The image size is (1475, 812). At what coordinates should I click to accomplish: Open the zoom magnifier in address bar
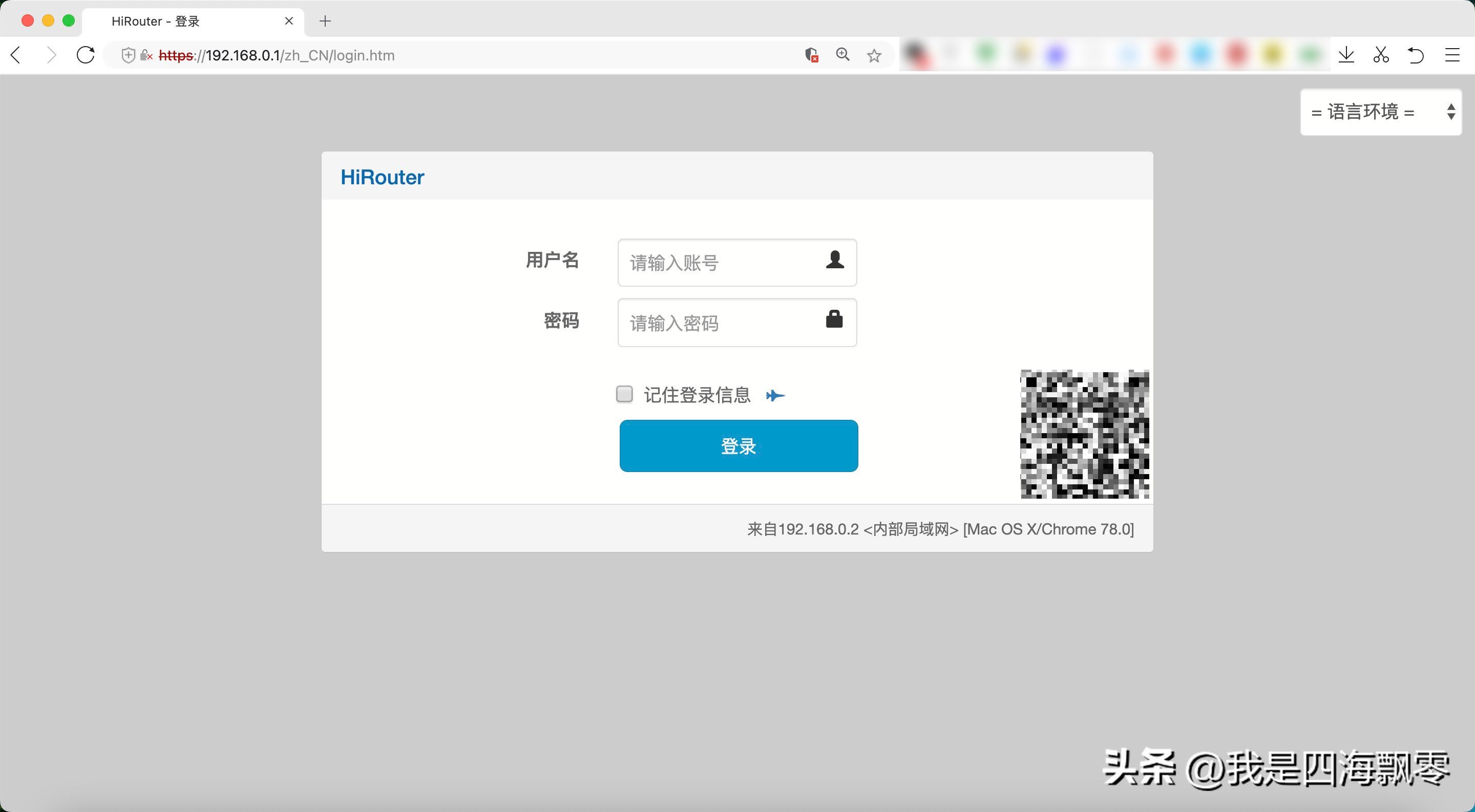pyautogui.click(x=842, y=55)
